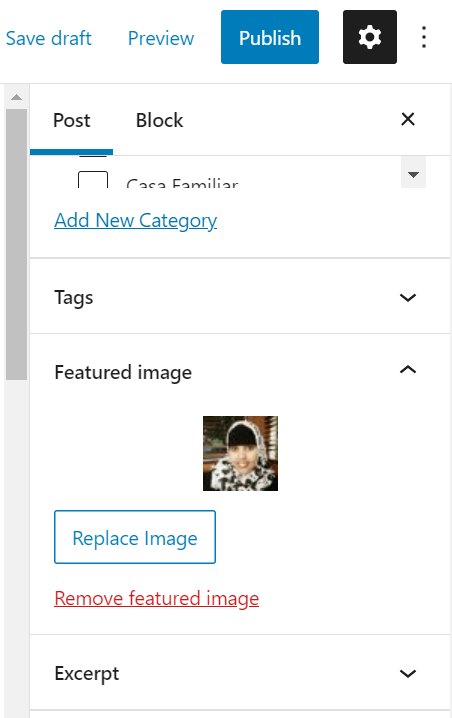452x718 pixels.
Task: Click Remove featured image link
Action: coord(157,598)
